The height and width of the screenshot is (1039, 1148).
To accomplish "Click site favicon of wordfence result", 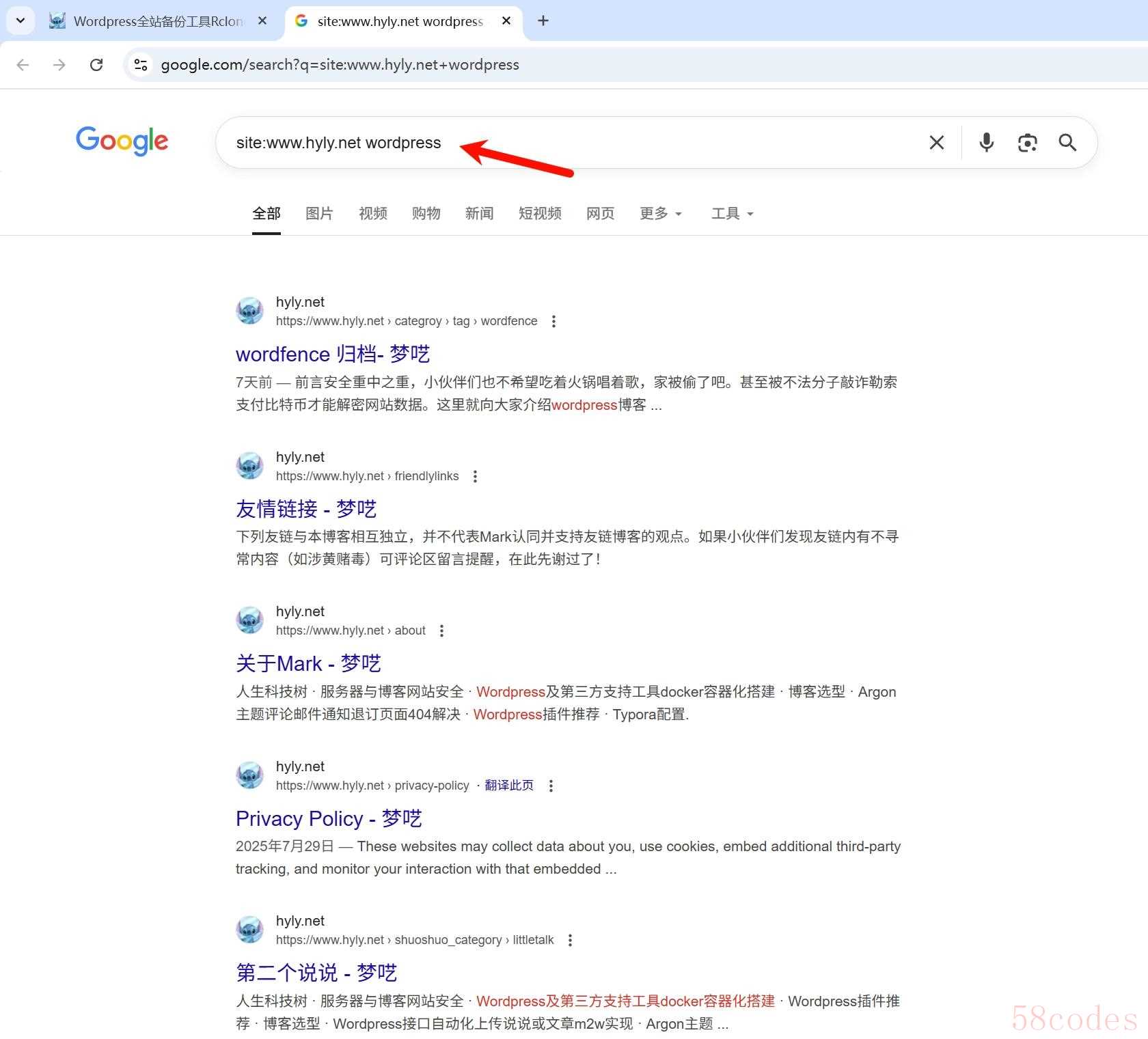I will [249, 311].
